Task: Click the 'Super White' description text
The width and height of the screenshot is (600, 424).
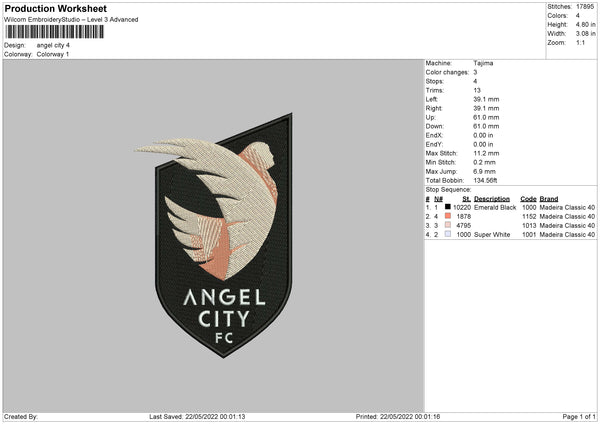Action: 492,235
